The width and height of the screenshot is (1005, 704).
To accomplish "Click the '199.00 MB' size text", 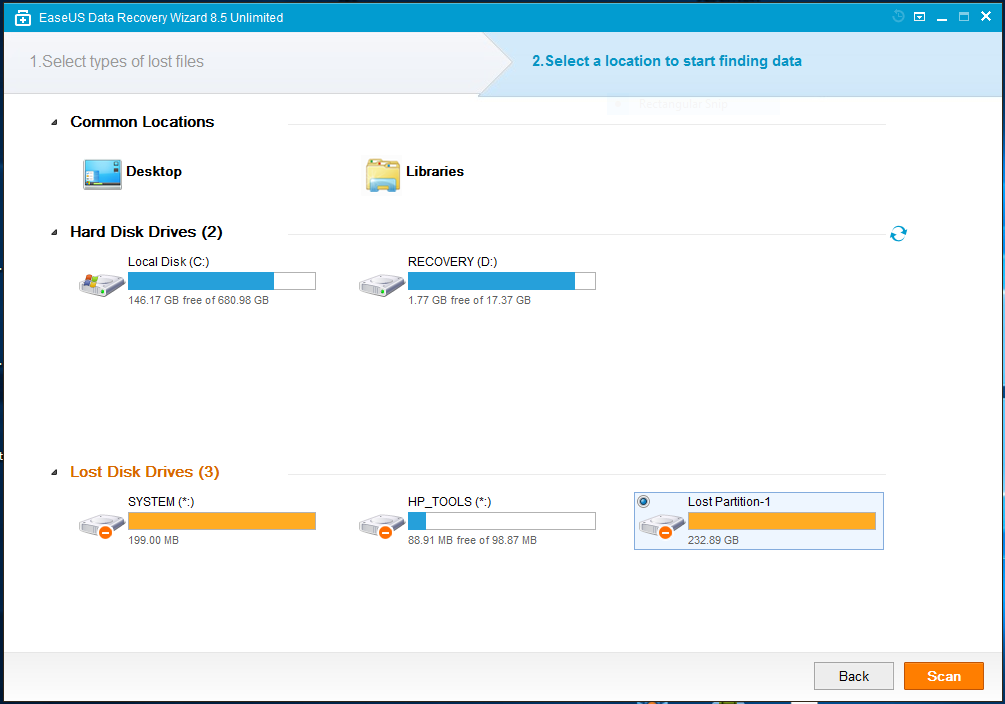I will click(x=153, y=540).
